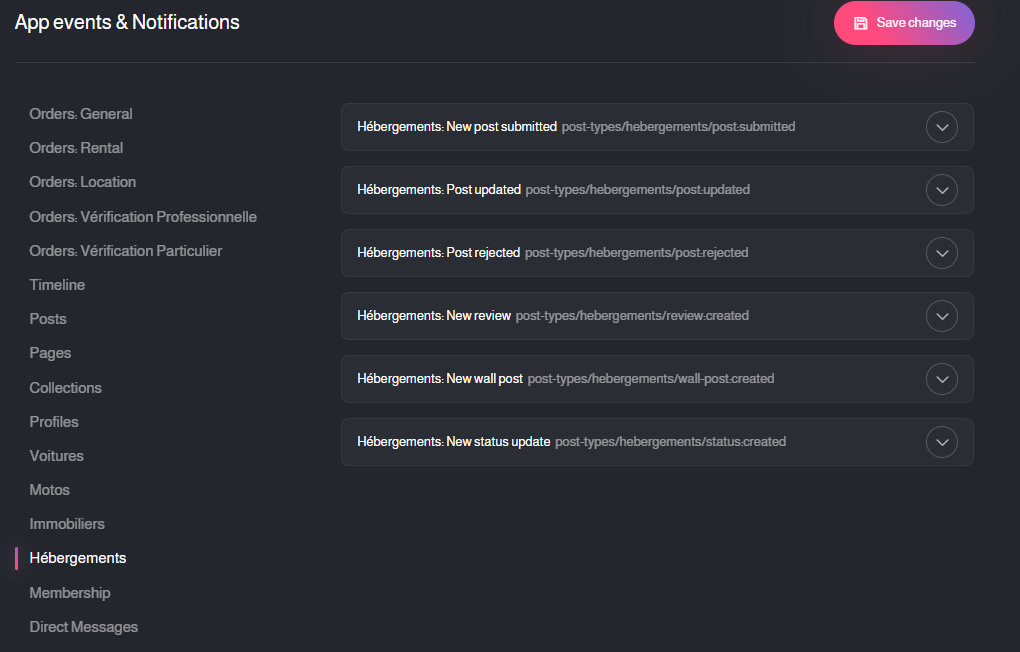Screen dimensions: 1020x652
Task: Open the Posts events section
Action: coord(47,318)
